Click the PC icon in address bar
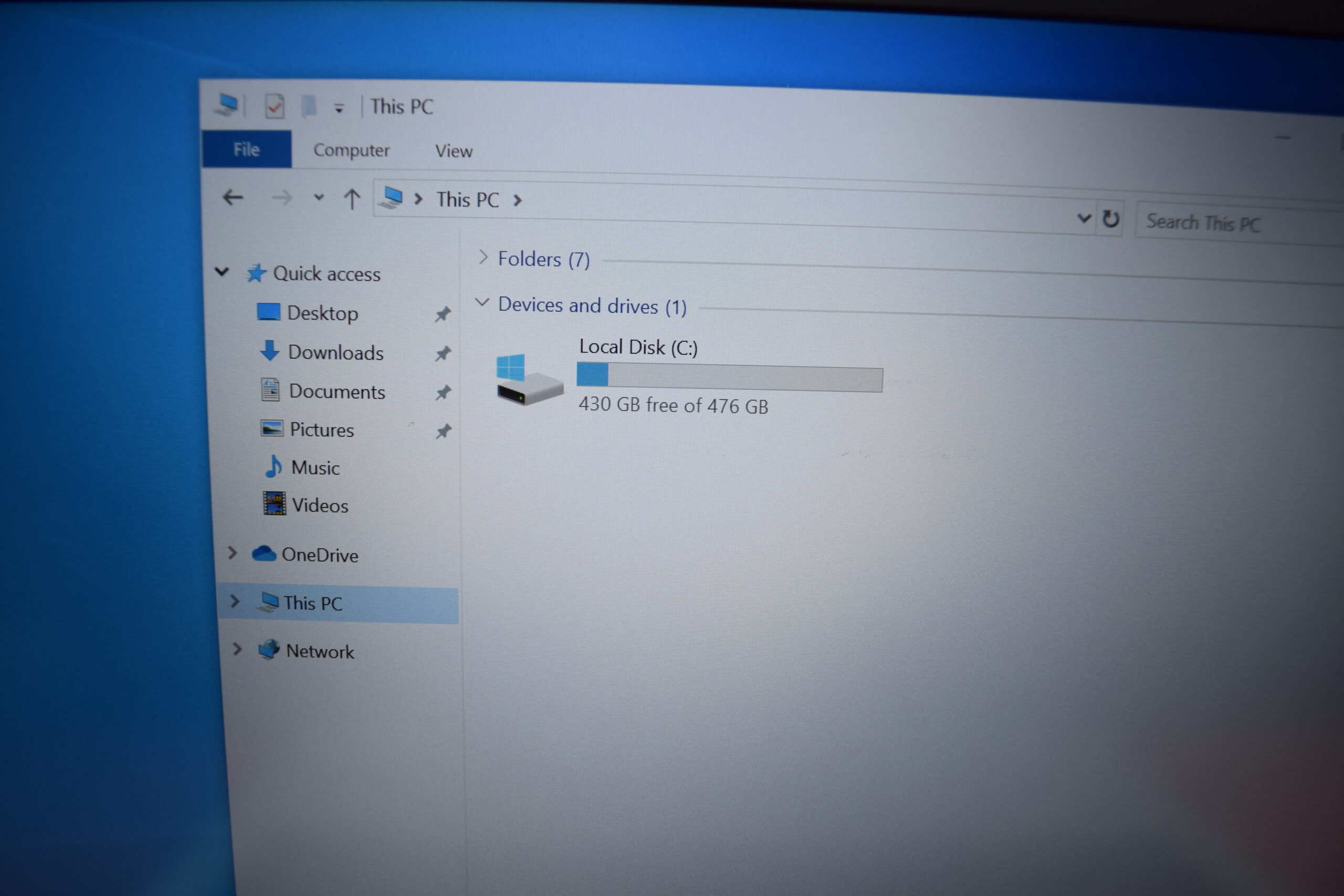The height and width of the screenshot is (896, 1344). (392, 198)
